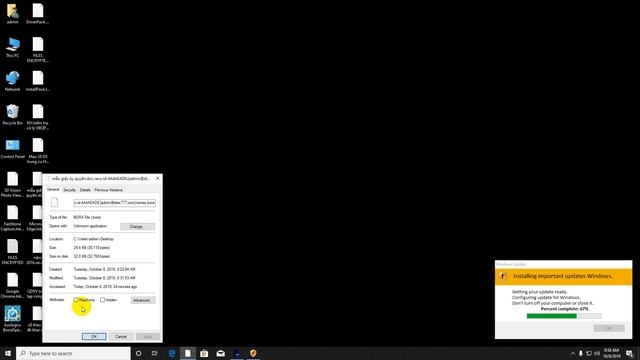Image resolution: width=640 pixels, height=360 pixels.
Task: Close the file properties dialog
Action: (x=158, y=178)
